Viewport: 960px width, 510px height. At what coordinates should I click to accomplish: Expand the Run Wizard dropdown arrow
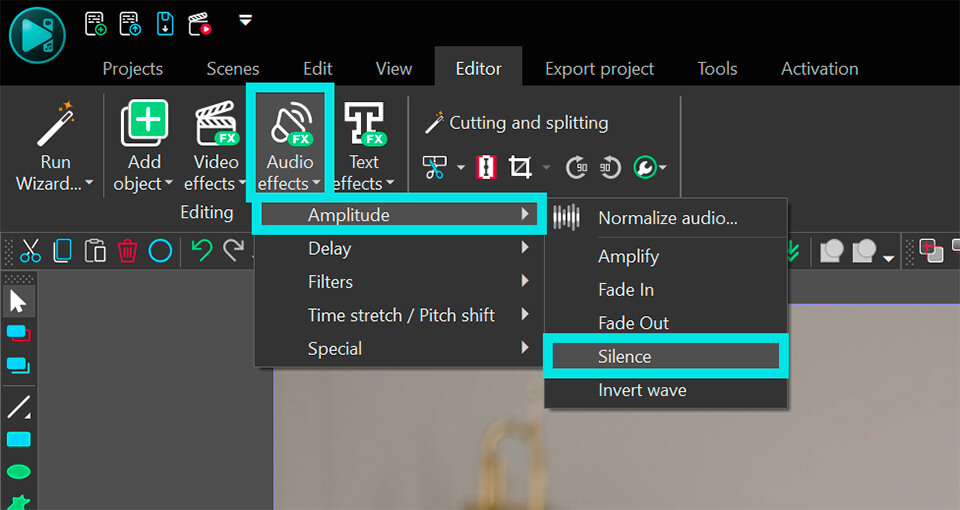pos(89,183)
